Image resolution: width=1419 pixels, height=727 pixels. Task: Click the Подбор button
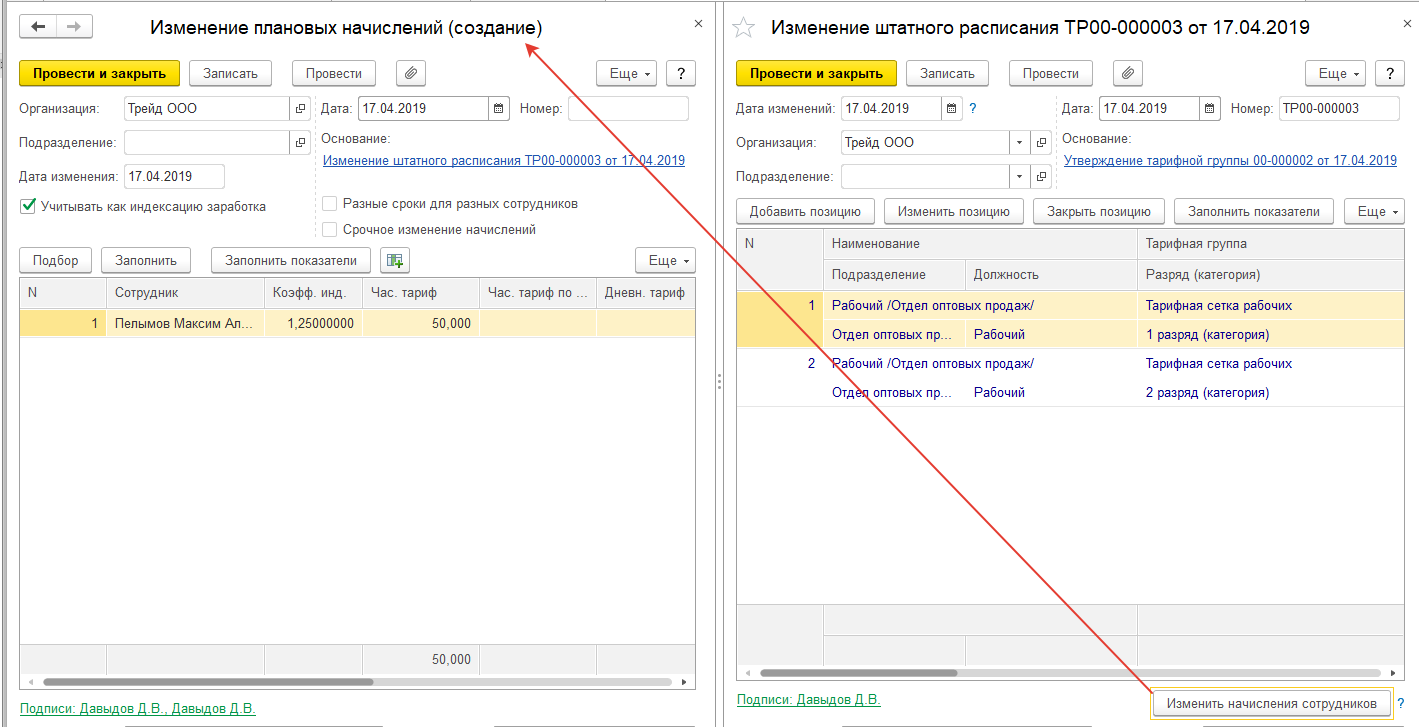tap(56, 260)
